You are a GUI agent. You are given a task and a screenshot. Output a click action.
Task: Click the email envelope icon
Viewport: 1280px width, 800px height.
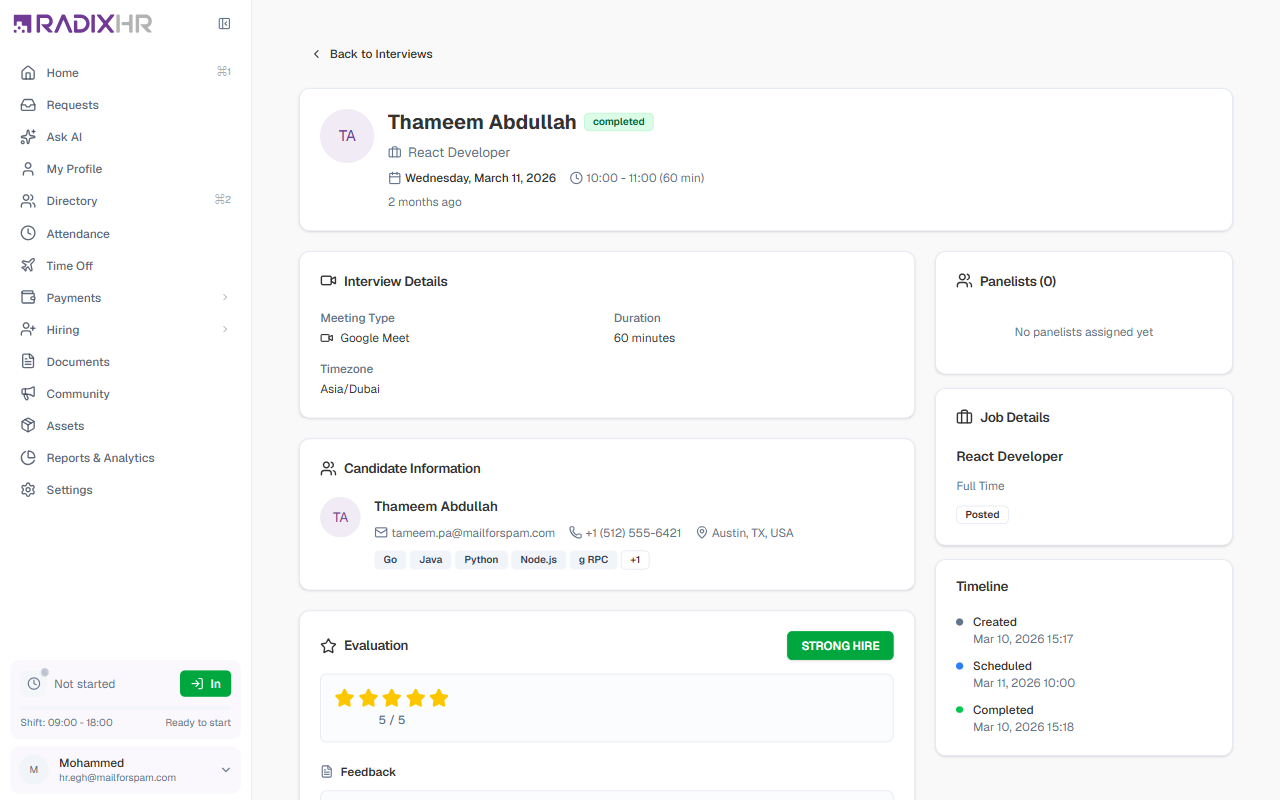click(x=381, y=533)
